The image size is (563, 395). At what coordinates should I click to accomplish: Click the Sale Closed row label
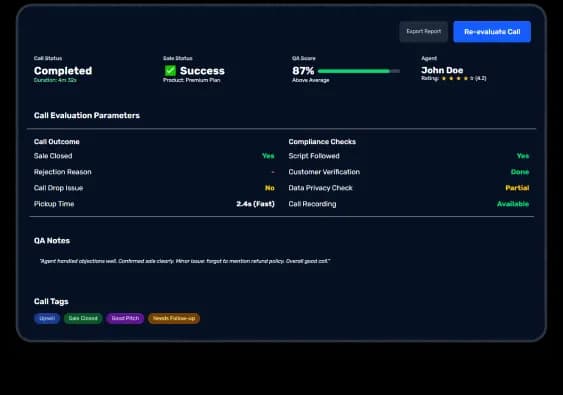[53, 156]
